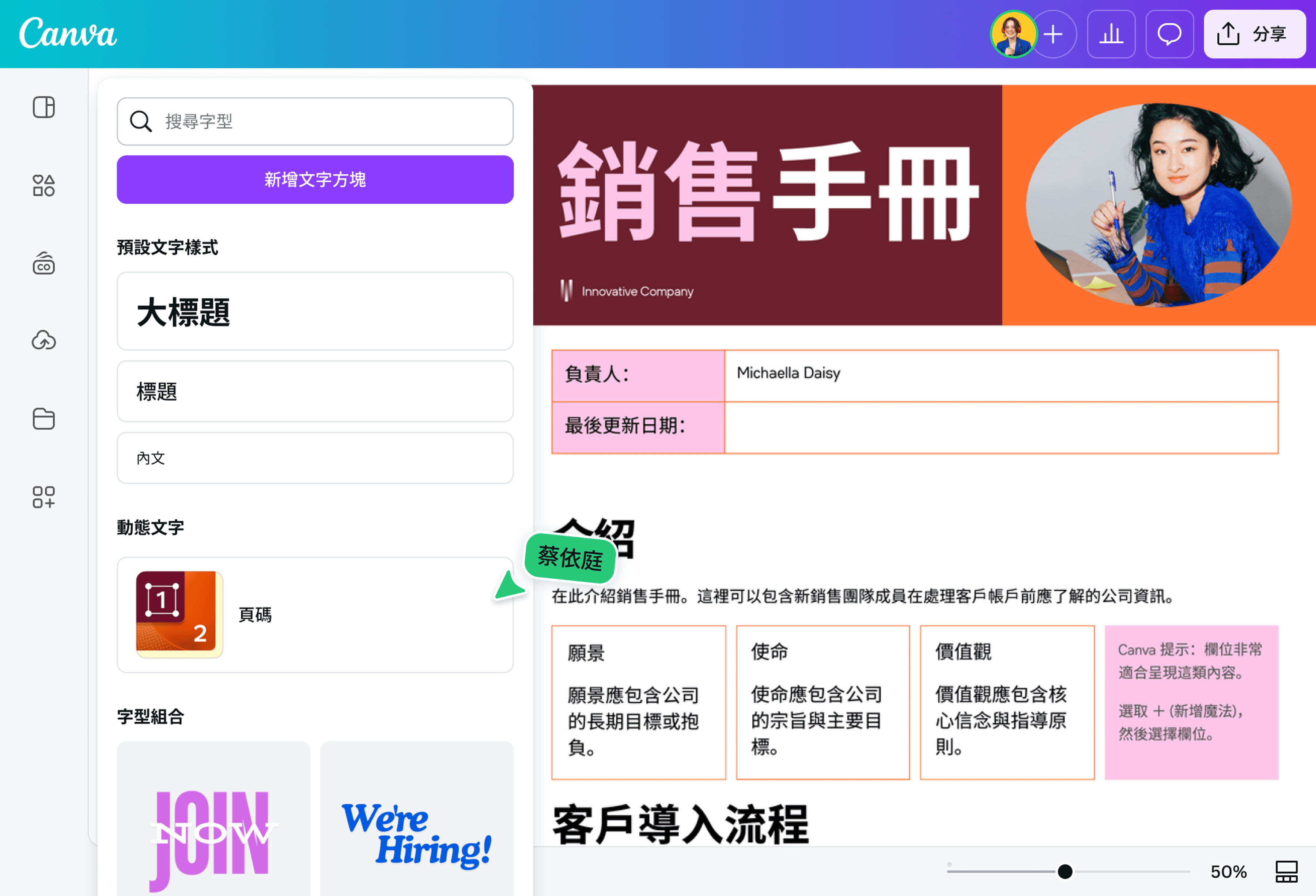Open the uploads cloud sidebar icon

[44, 340]
